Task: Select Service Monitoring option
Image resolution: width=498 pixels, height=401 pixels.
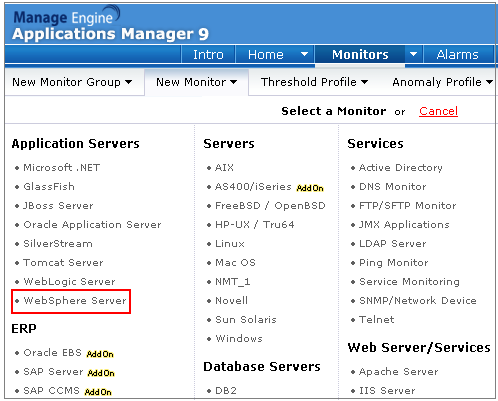Action: click(409, 282)
